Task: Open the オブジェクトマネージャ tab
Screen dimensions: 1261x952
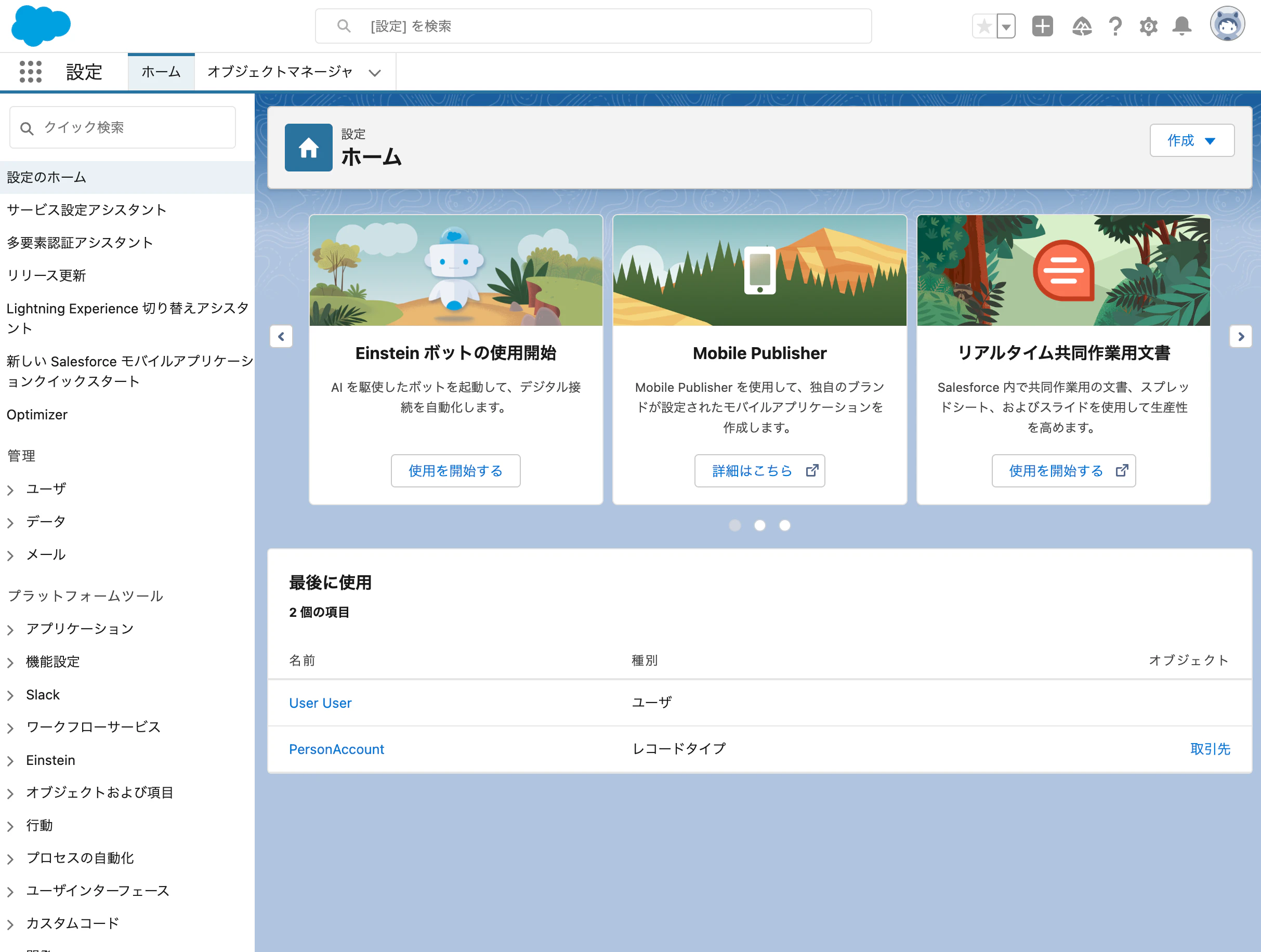Action: (280, 72)
